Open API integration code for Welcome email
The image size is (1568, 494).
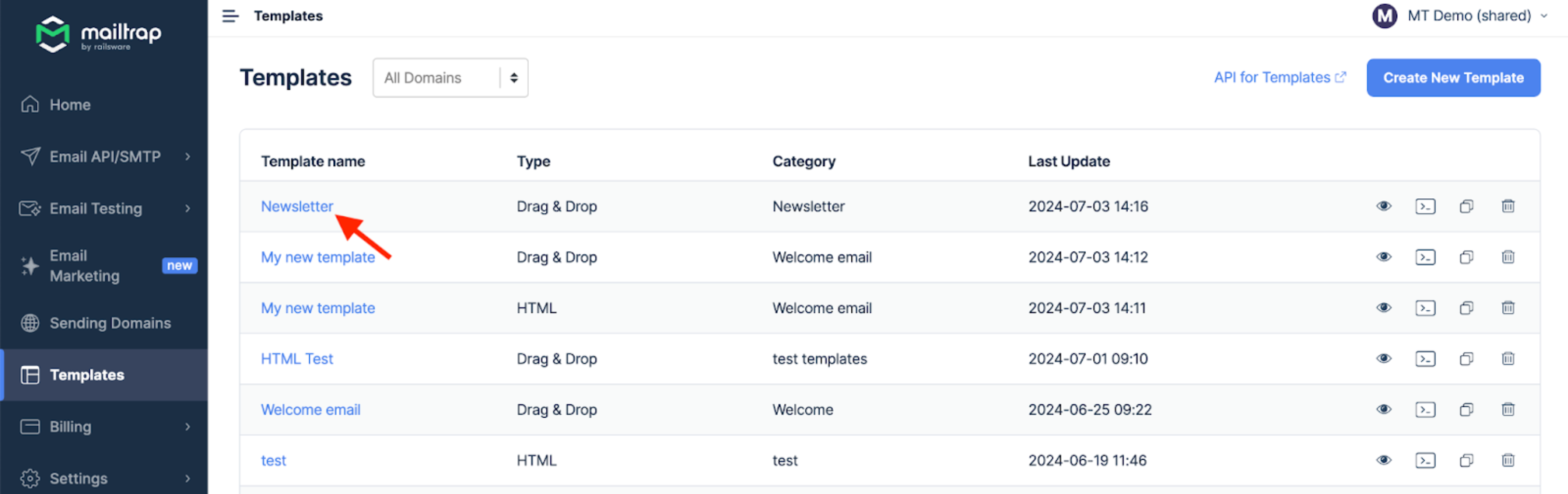(1425, 410)
